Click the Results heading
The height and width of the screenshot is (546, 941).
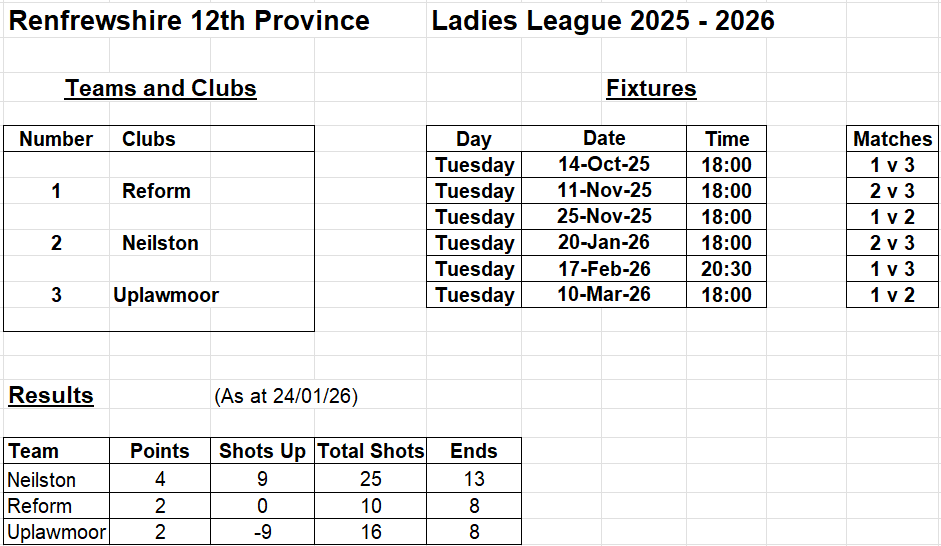tap(51, 396)
